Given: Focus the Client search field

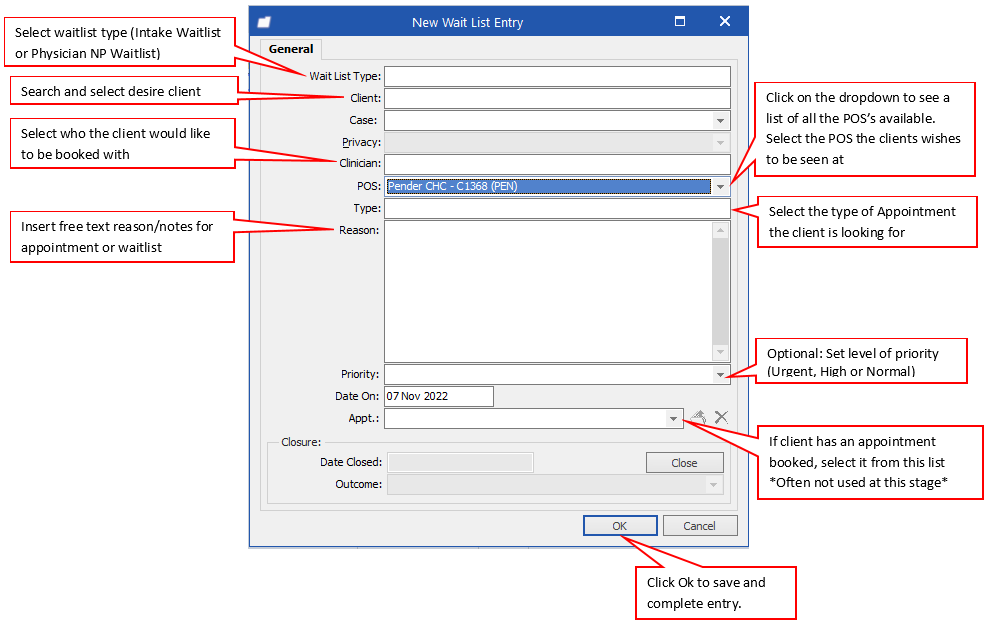Looking at the screenshot, I should 557,99.
